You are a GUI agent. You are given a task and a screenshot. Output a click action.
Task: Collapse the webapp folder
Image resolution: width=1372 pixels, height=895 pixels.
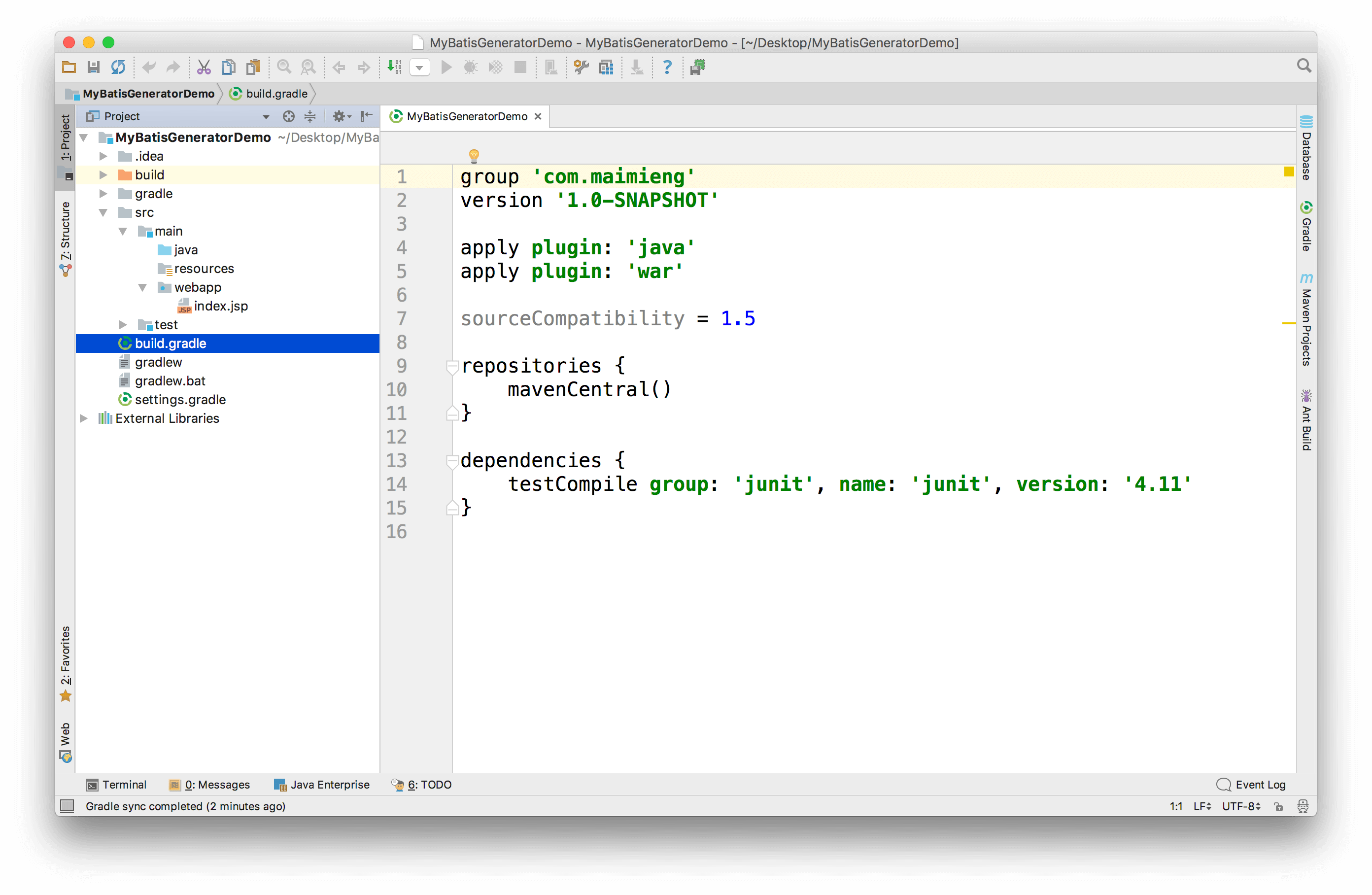coord(142,287)
